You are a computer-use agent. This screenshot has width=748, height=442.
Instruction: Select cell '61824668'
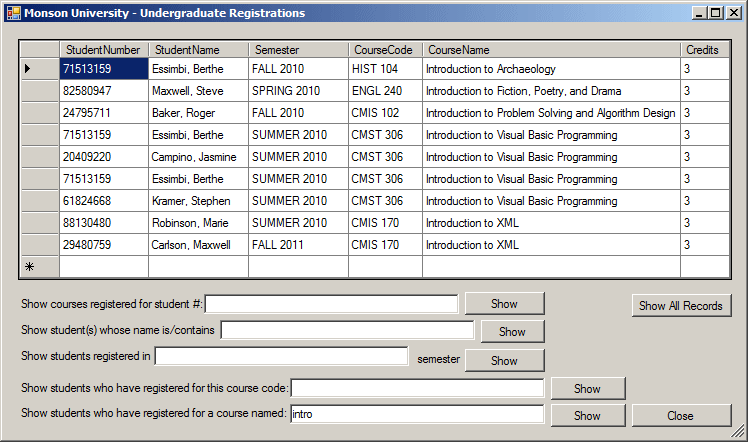pos(104,201)
